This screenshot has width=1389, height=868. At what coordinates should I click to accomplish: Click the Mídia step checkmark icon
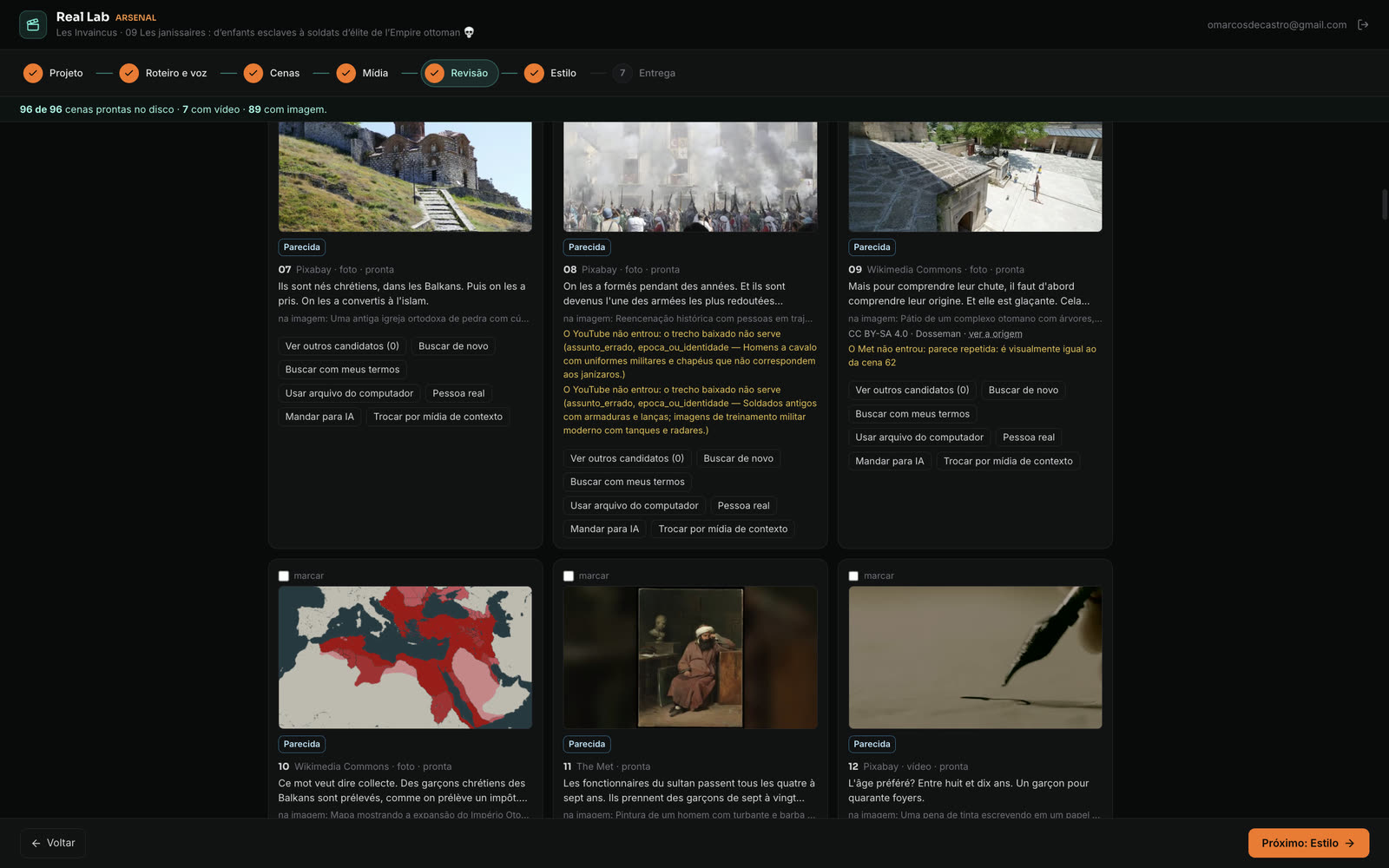click(346, 73)
